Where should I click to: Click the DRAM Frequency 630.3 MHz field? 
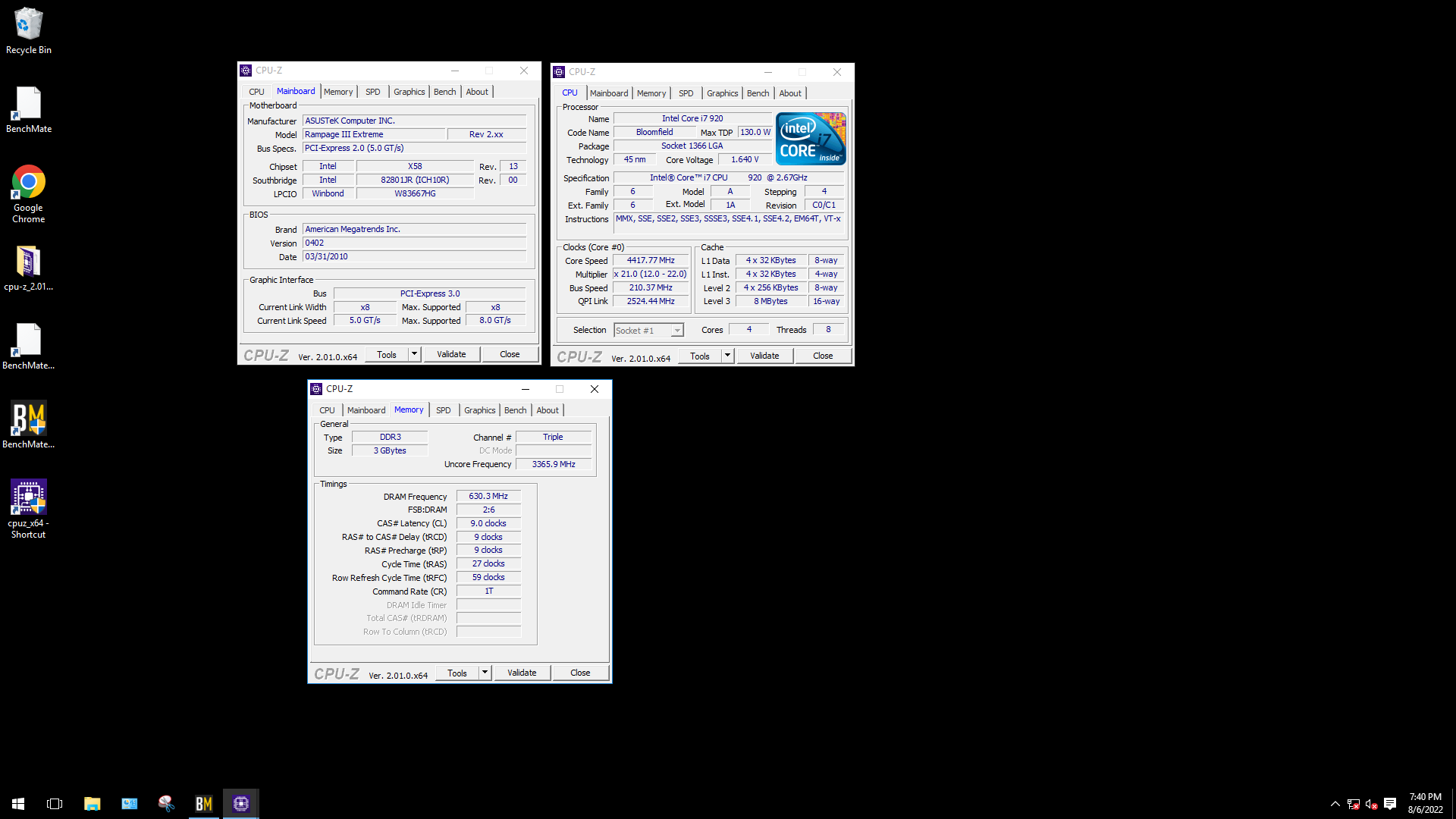click(x=488, y=496)
